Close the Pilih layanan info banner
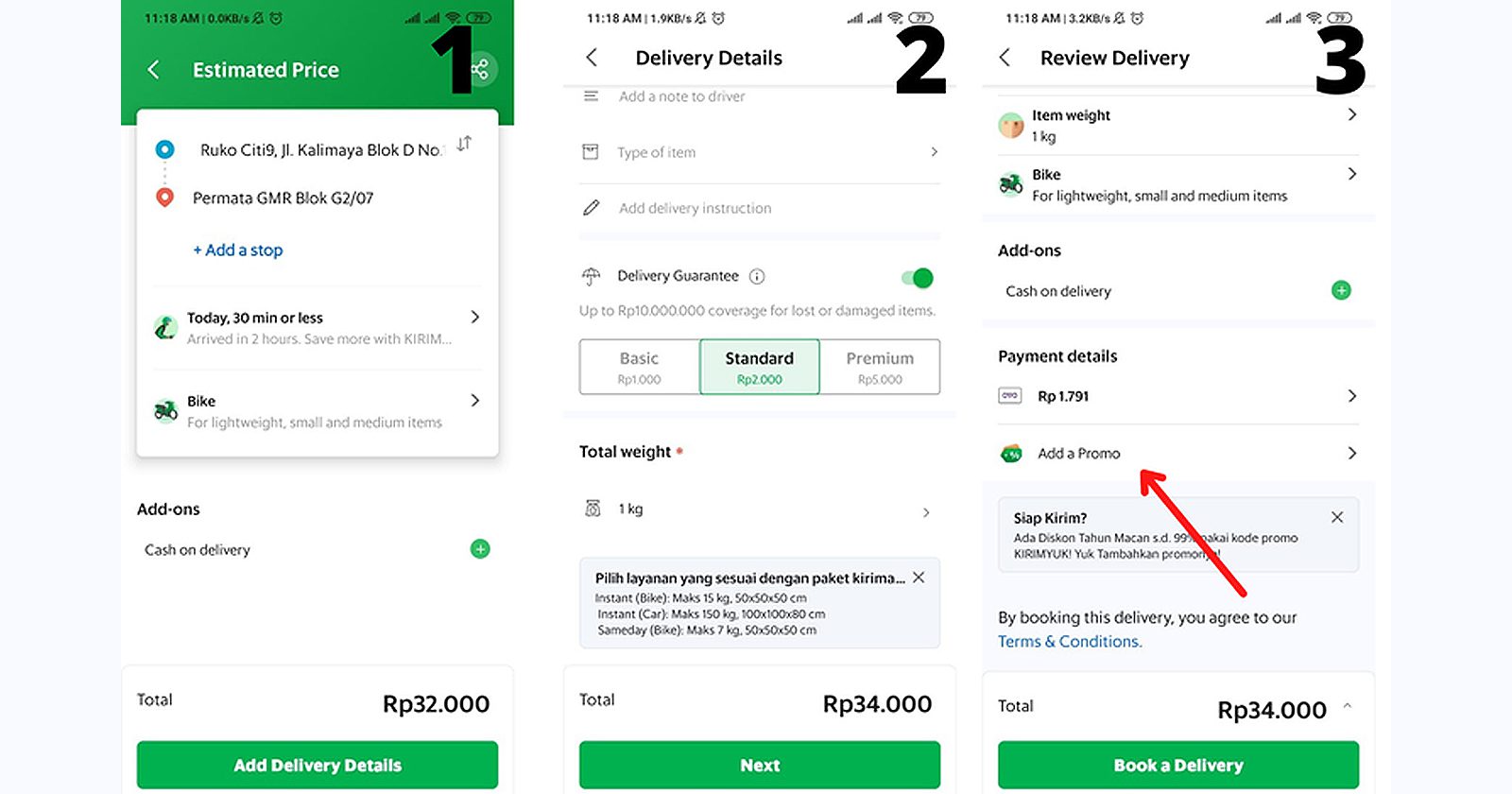 pos(919,578)
